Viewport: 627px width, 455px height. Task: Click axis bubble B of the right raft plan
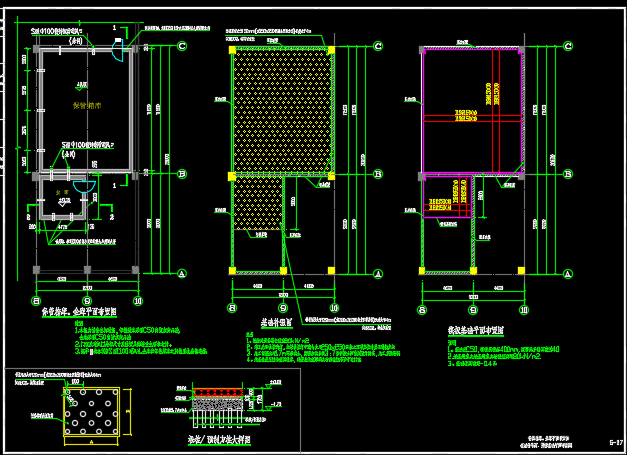[x=568, y=174]
